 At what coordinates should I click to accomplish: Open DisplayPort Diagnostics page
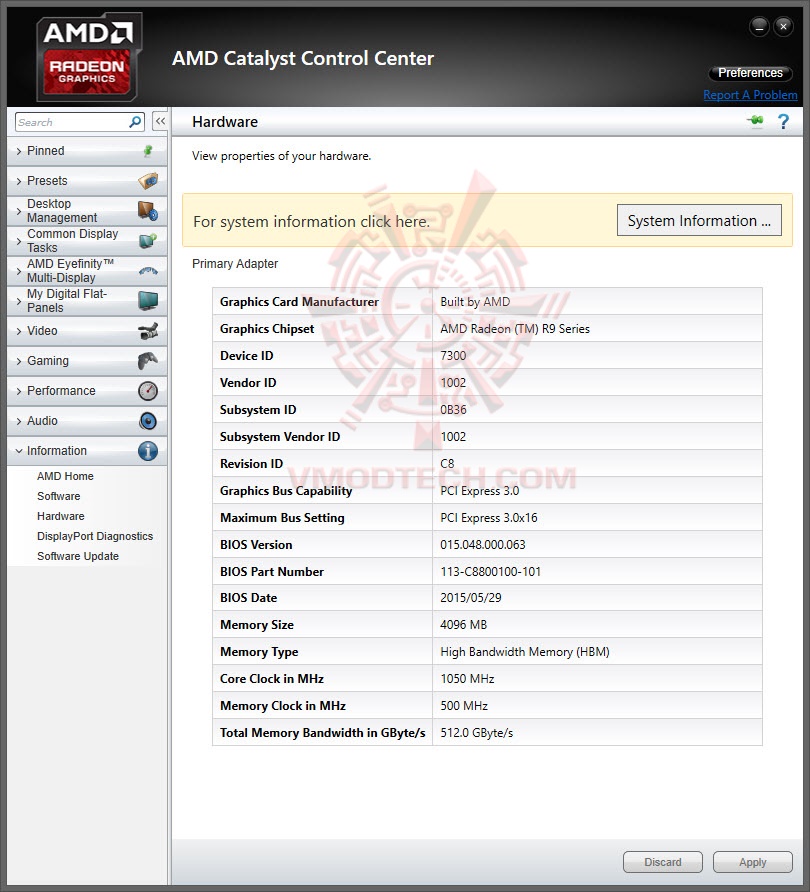(95, 536)
